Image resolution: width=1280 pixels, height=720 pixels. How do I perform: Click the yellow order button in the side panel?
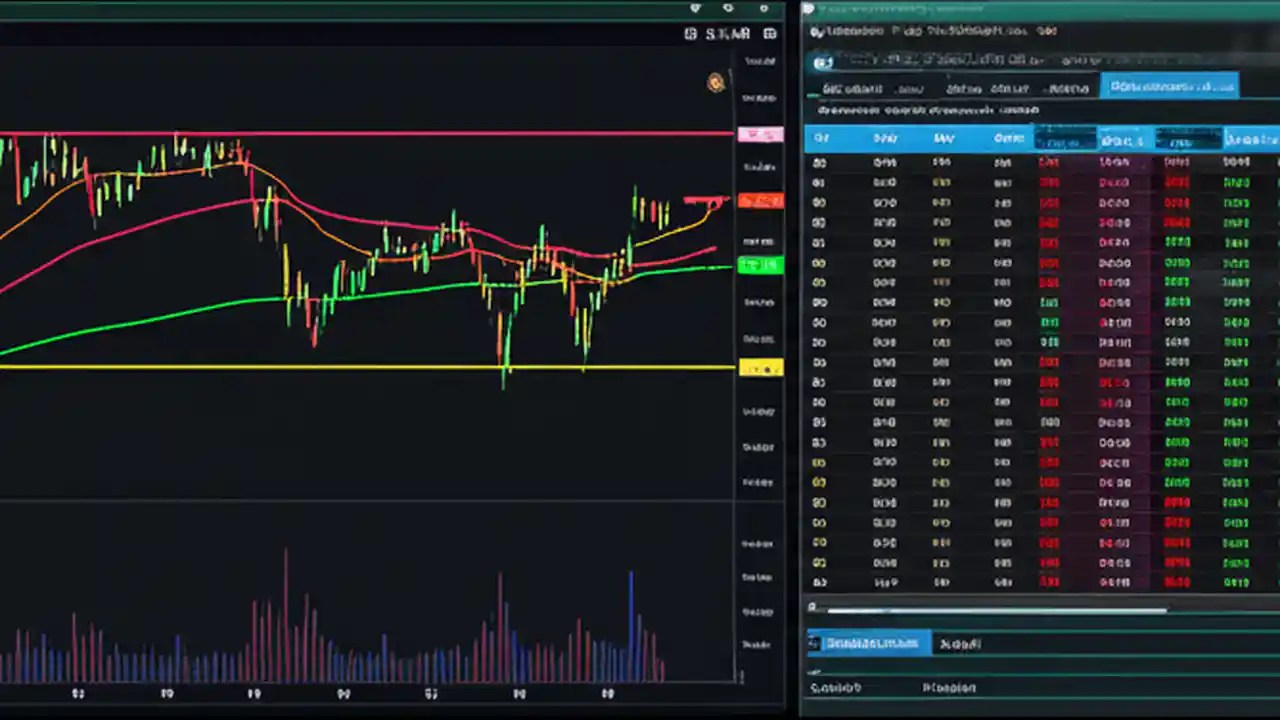click(760, 368)
